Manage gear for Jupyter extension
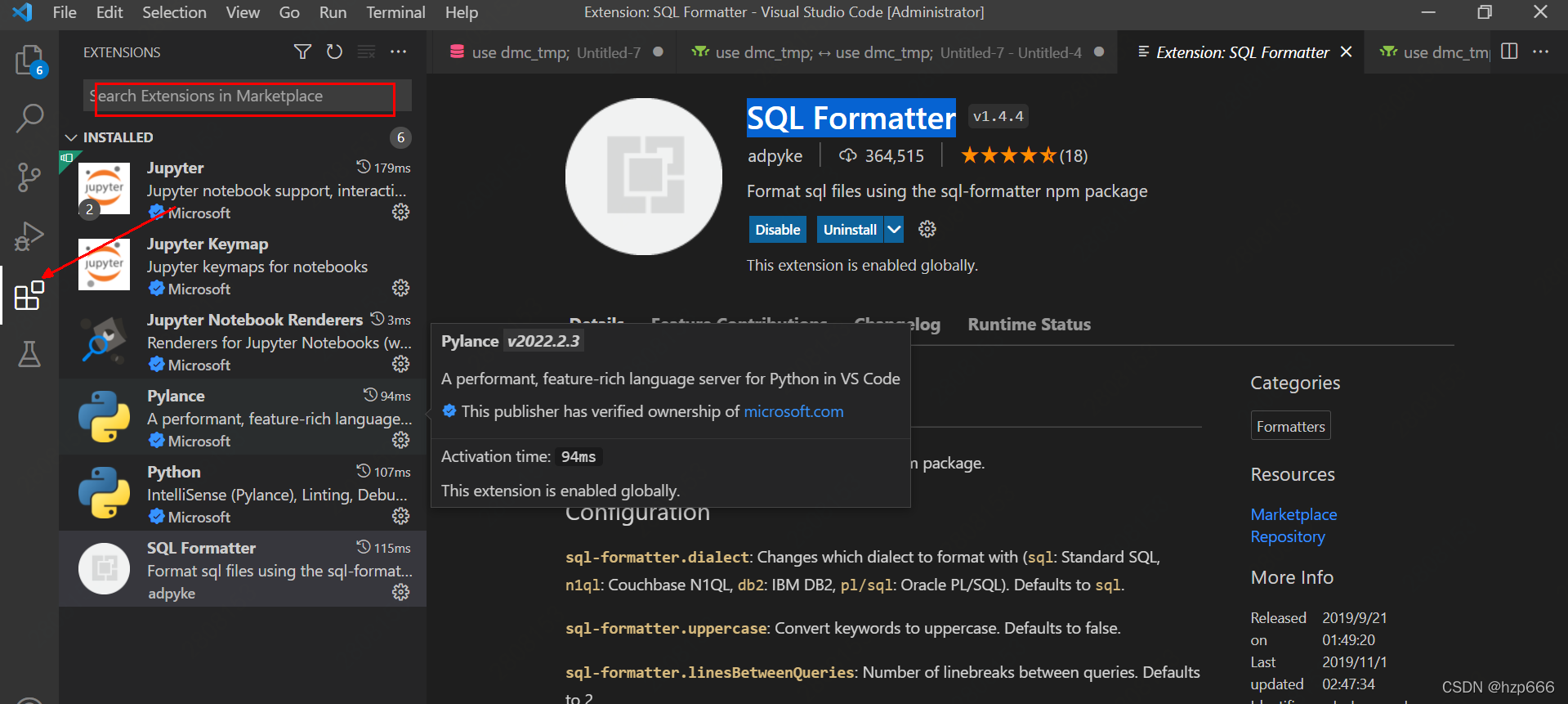The height and width of the screenshot is (704, 1568). tap(400, 212)
